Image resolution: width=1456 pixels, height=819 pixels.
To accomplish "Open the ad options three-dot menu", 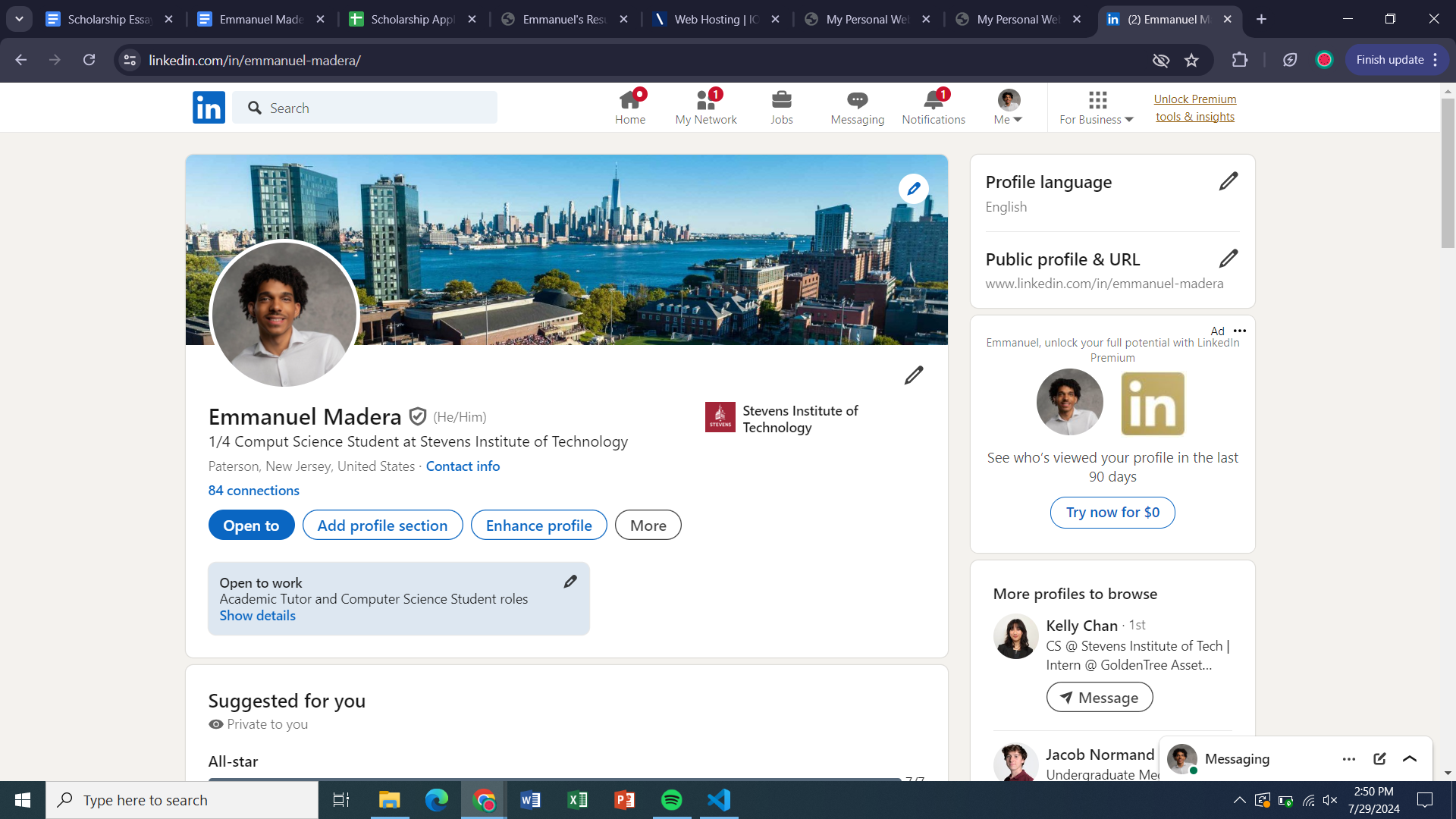I will (x=1240, y=331).
